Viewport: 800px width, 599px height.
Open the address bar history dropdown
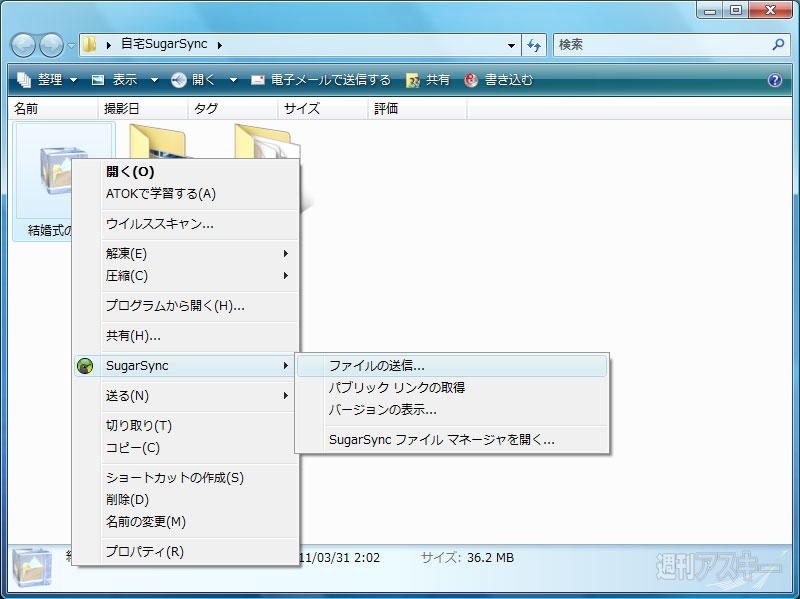[x=511, y=45]
